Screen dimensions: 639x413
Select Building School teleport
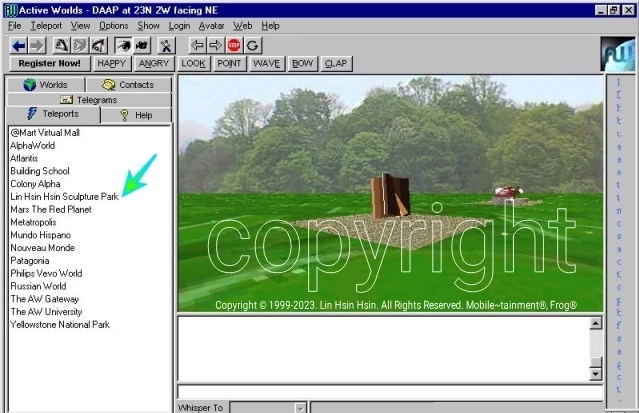tap(40, 171)
